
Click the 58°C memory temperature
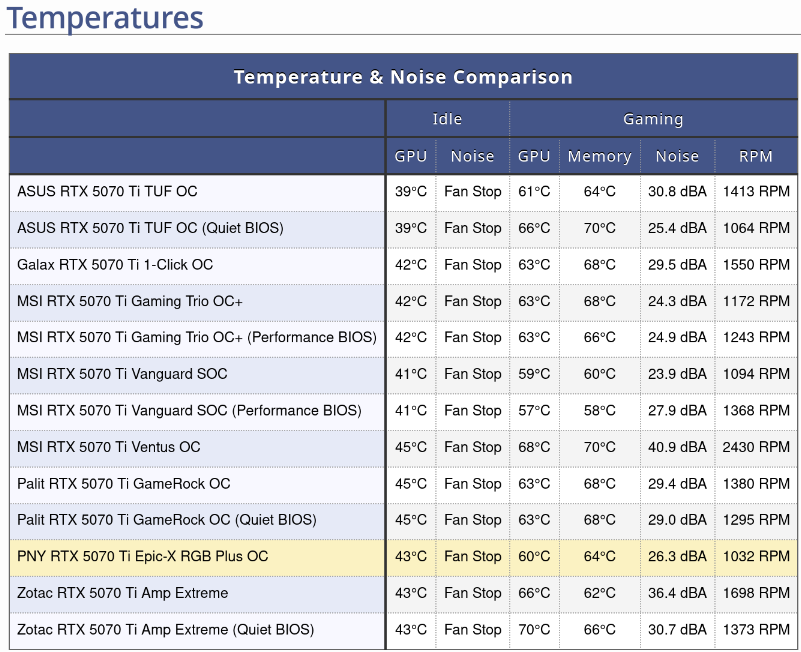click(x=600, y=411)
